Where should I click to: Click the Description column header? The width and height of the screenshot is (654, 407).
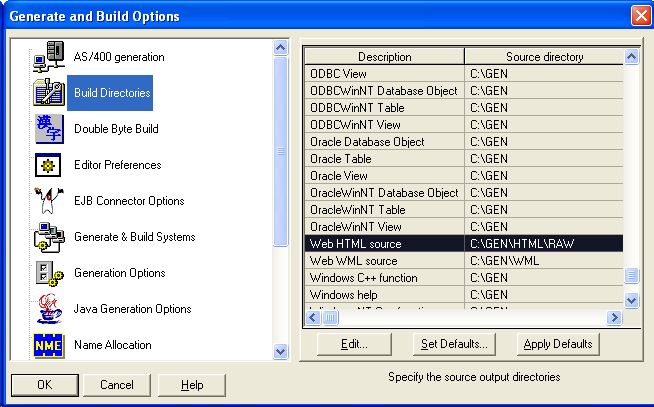click(x=385, y=56)
